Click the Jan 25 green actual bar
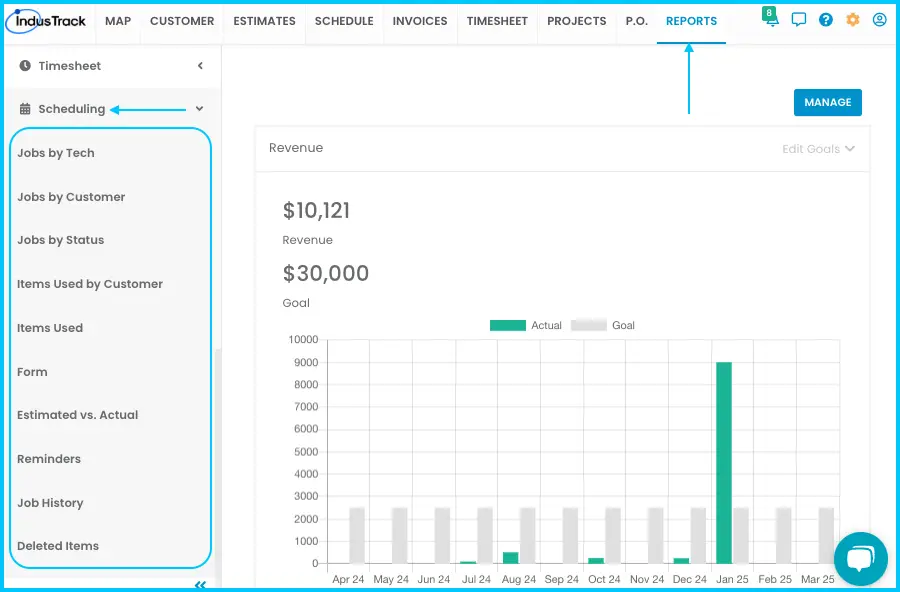 tap(724, 463)
